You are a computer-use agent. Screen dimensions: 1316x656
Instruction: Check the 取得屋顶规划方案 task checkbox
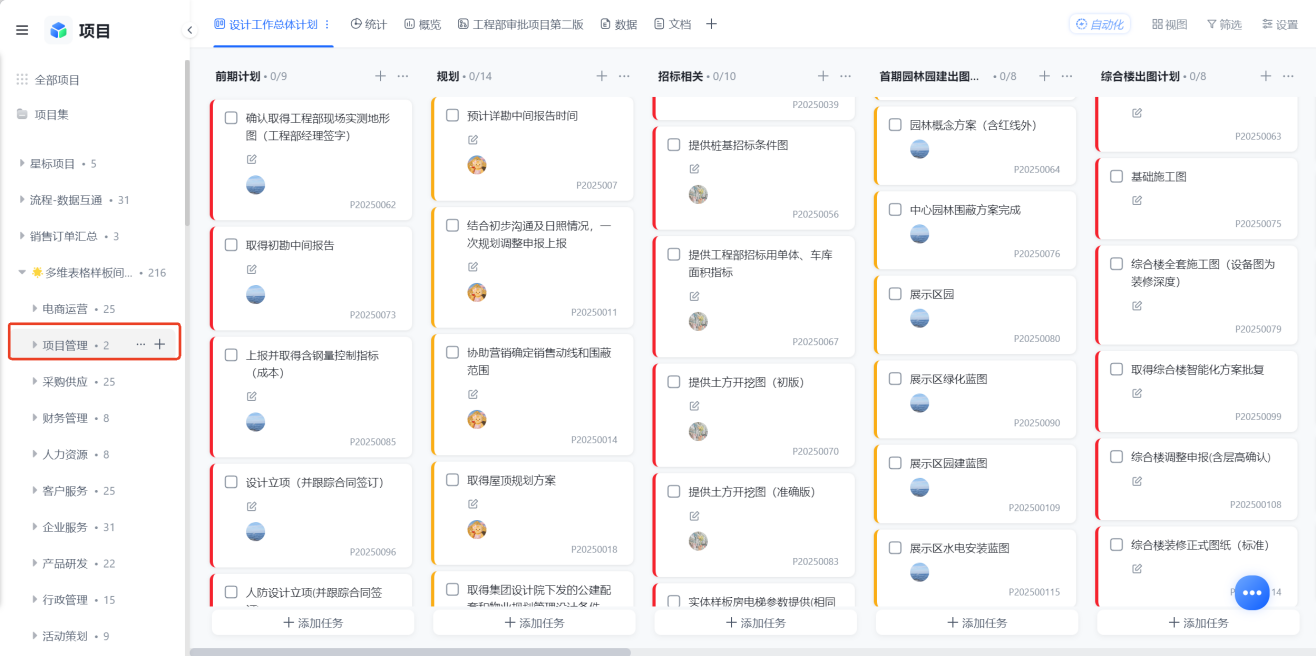(x=452, y=480)
